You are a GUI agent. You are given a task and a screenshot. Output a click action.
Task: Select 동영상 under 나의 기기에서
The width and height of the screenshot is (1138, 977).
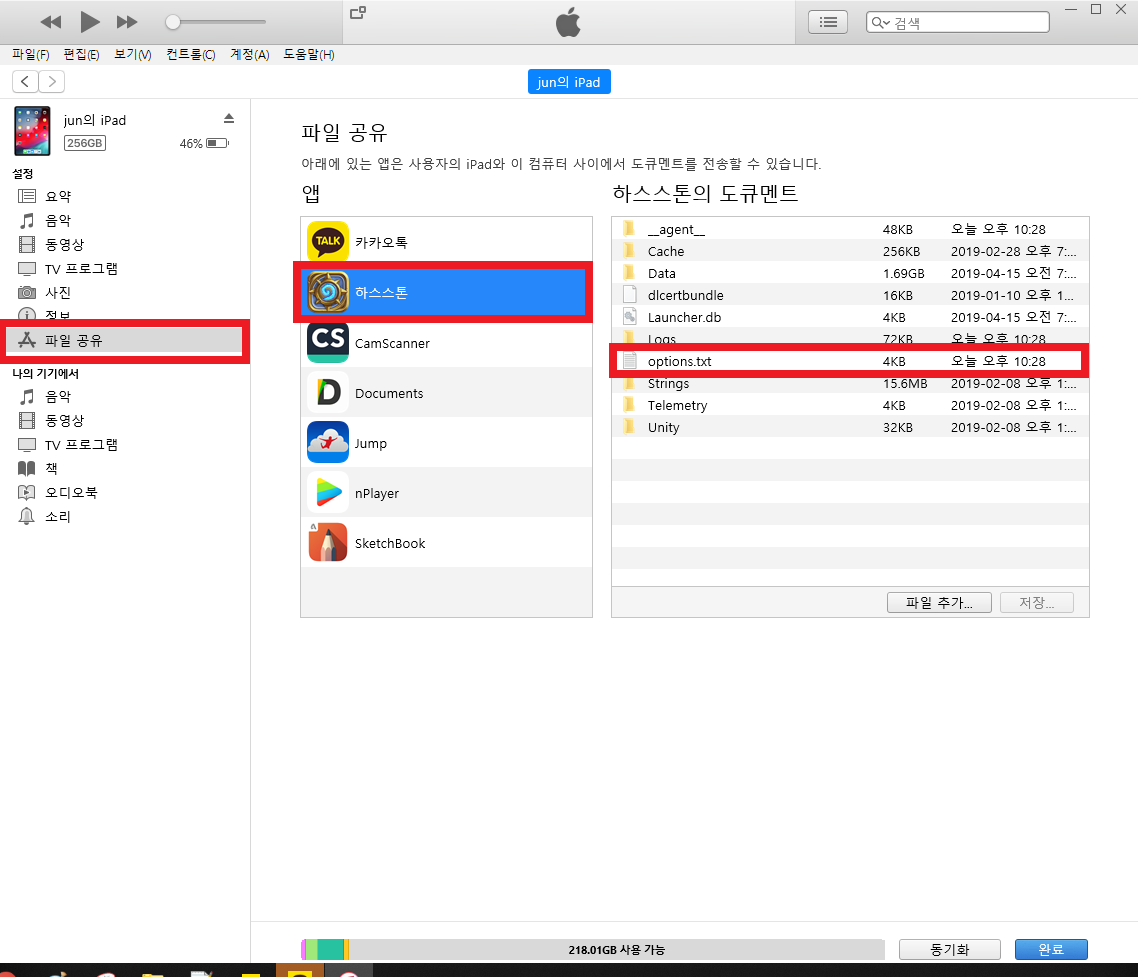point(65,420)
